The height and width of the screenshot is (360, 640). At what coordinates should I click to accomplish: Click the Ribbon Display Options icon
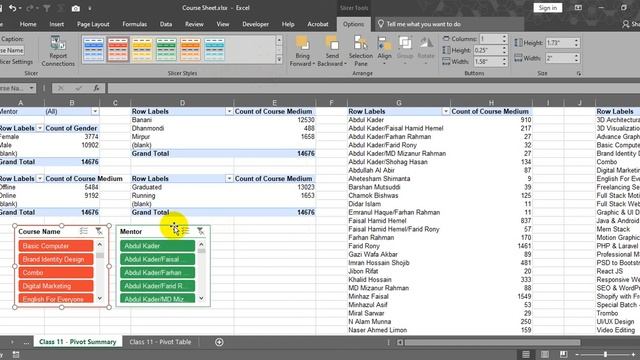(578, 8)
